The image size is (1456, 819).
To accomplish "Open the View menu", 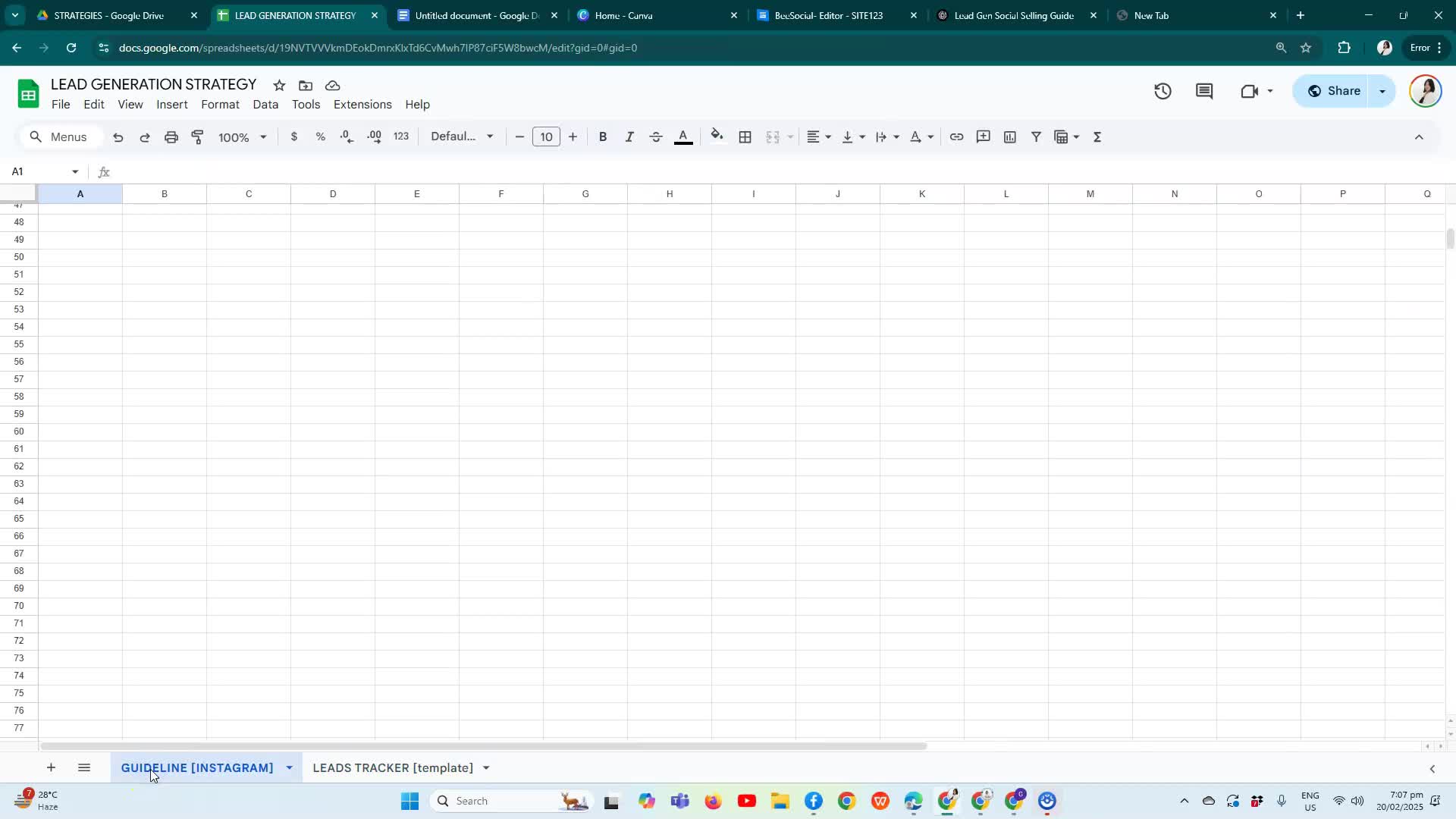I will [x=130, y=105].
